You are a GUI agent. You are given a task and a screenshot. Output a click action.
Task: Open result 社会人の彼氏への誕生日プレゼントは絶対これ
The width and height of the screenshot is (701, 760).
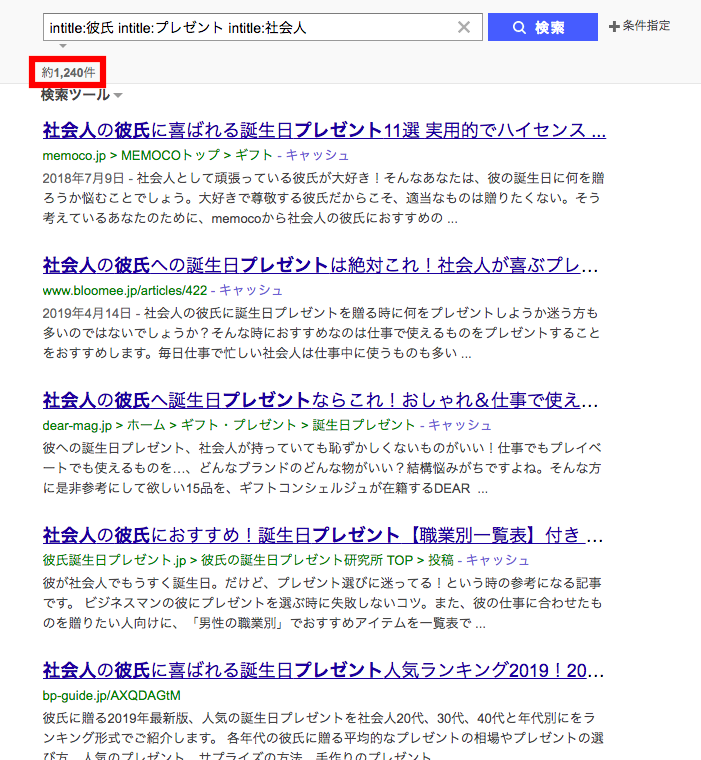pos(320,265)
